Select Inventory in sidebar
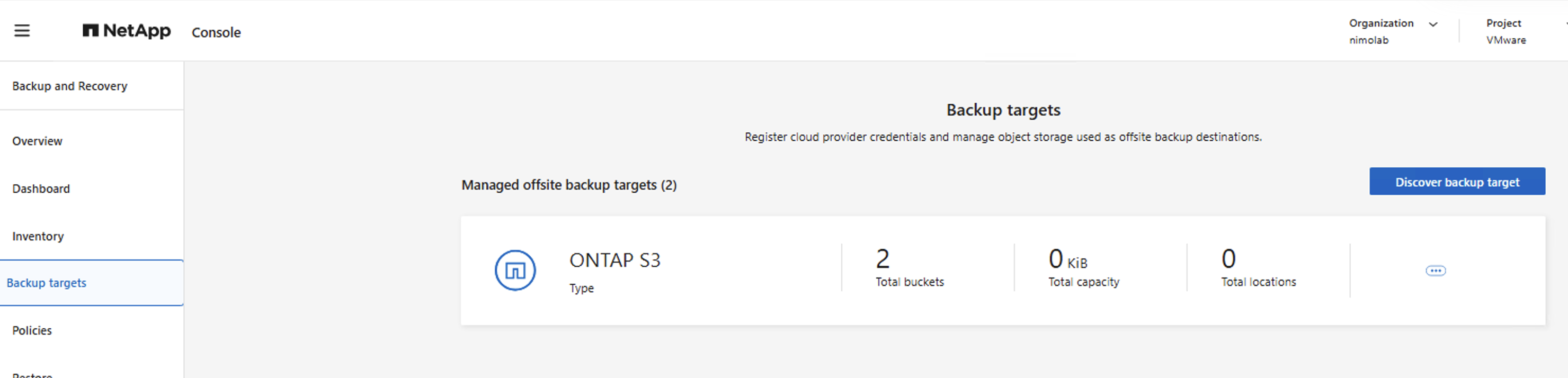Image resolution: width=1568 pixels, height=378 pixels. click(38, 236)
